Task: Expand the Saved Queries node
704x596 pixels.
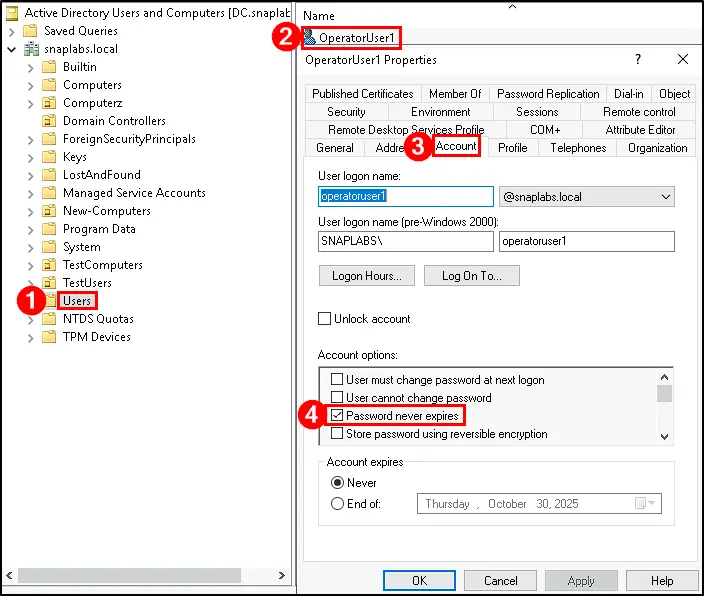Action: pyautogui.click(x=12, y=32)
